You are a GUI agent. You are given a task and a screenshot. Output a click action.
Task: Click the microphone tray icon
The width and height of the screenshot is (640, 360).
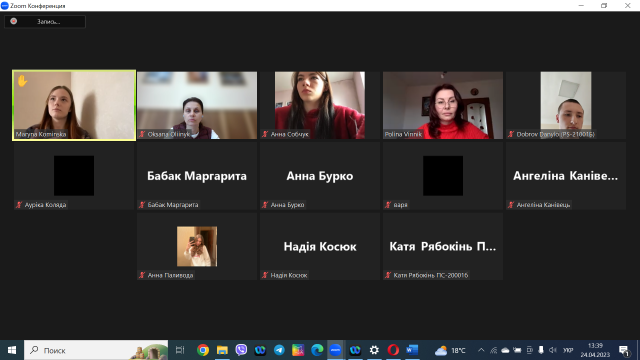541,350
